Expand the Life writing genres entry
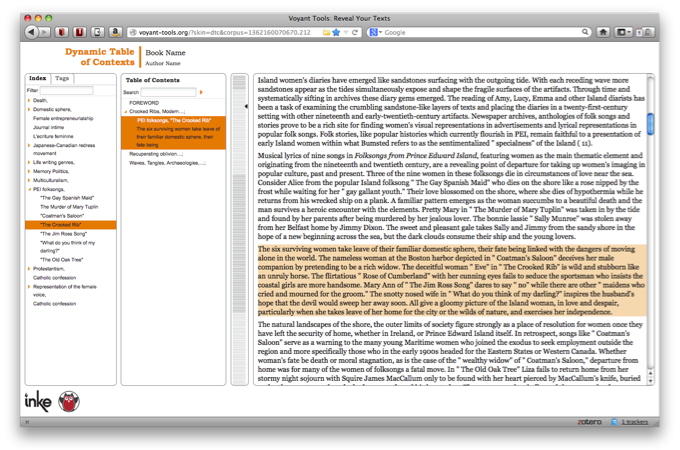Image resolution: width=680 pixels, height=450 pixels. click(x=29, y=163)
